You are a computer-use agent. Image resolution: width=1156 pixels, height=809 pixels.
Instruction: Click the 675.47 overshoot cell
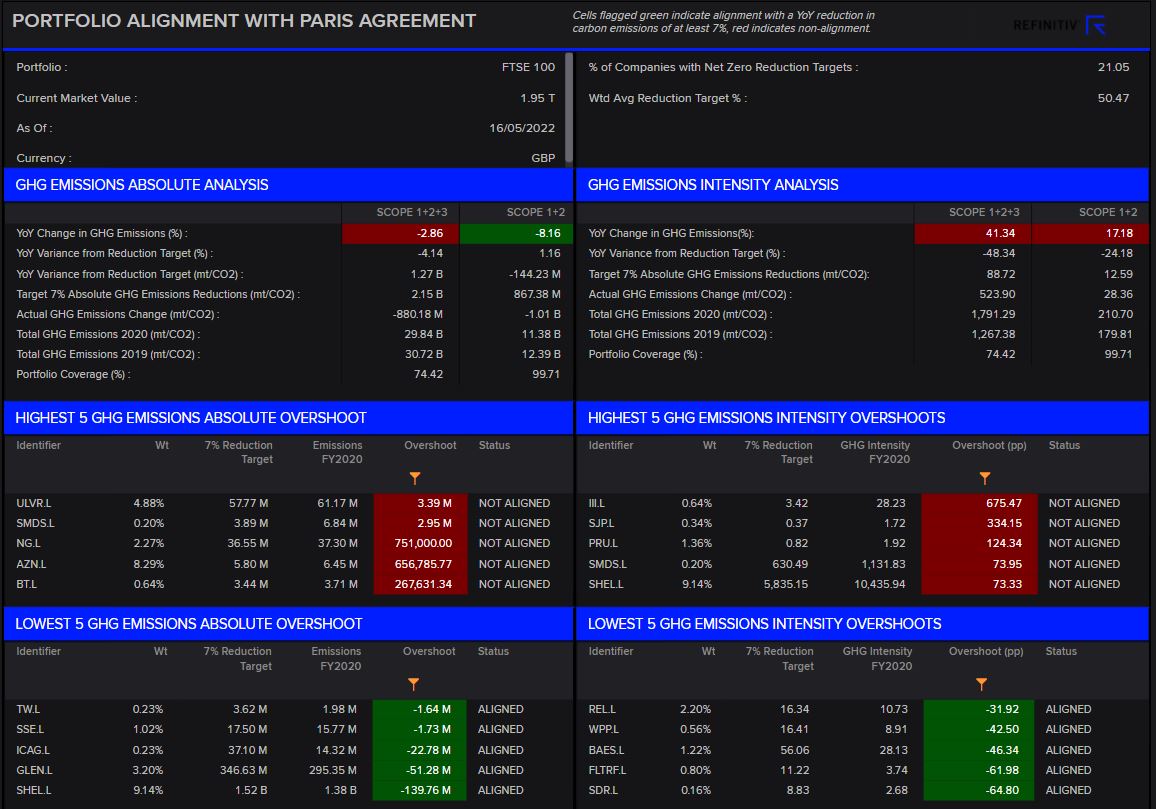click(x=979, y=503)
